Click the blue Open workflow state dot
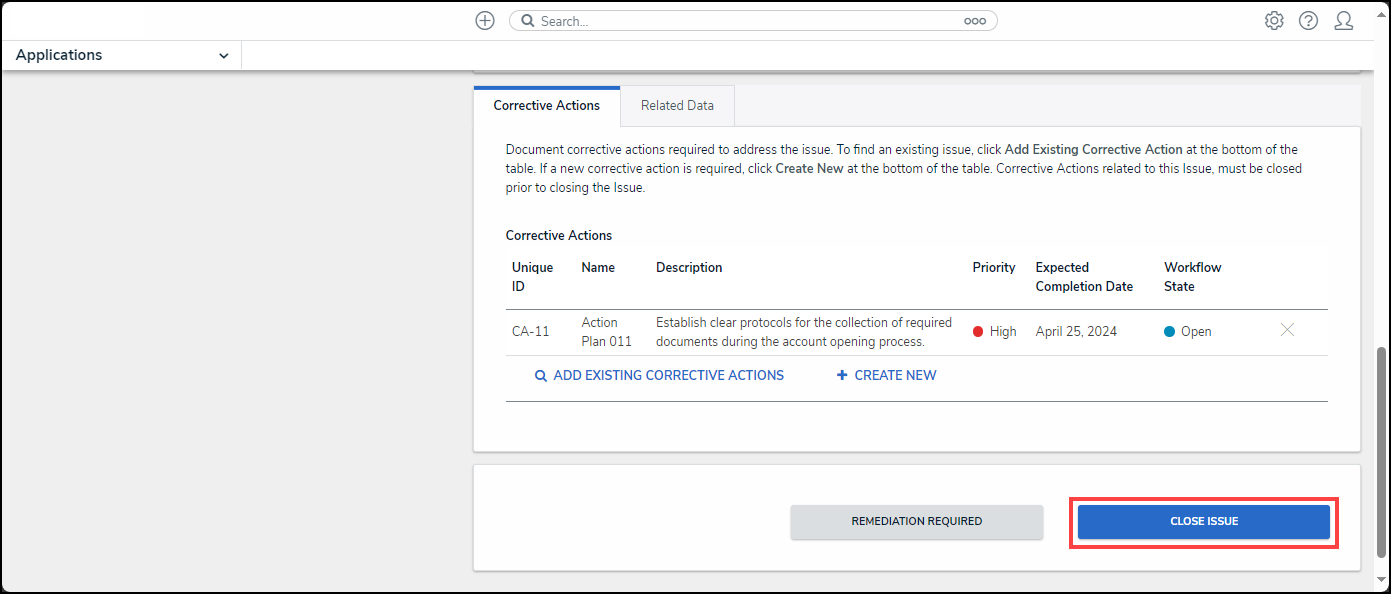Viewport: 1391px width, 594px height. [x=1169, y=332]
